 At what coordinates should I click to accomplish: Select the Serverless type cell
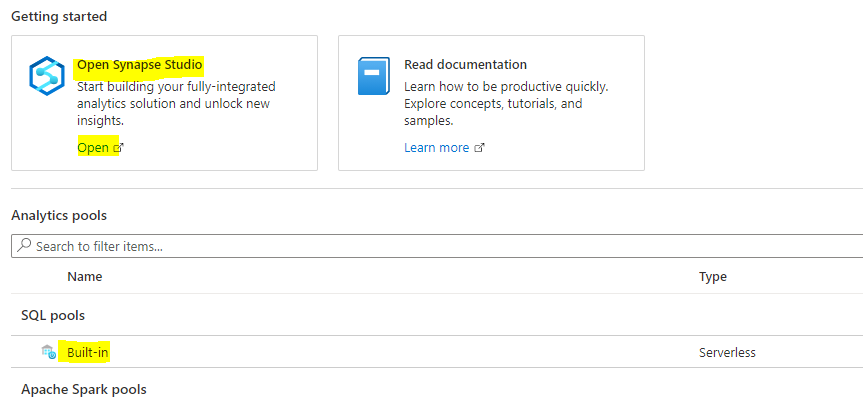pos(727,352)
